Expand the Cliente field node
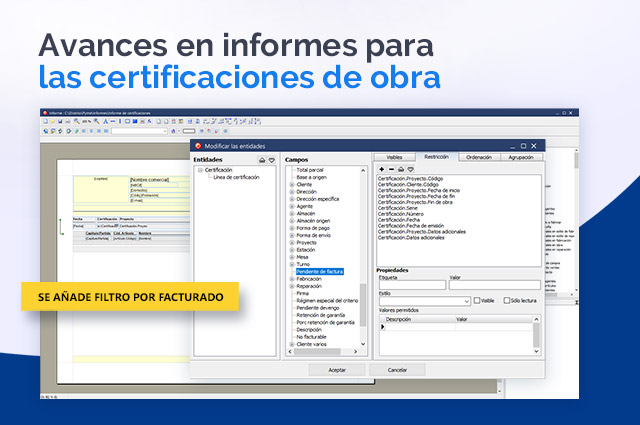This screenshot has height=425, width=640. [x=292, y=185]
